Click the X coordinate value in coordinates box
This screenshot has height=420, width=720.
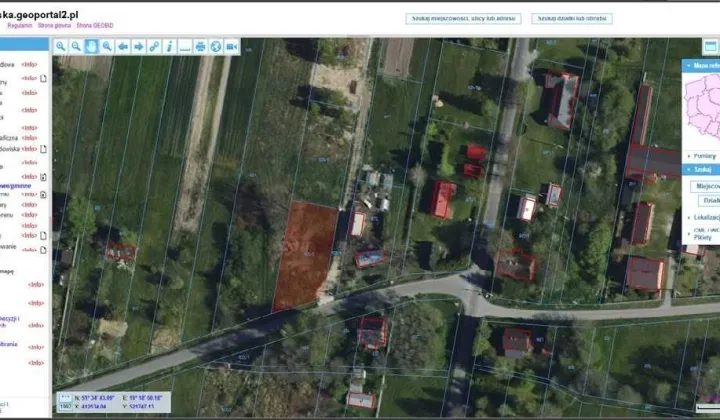pos(94,407)
